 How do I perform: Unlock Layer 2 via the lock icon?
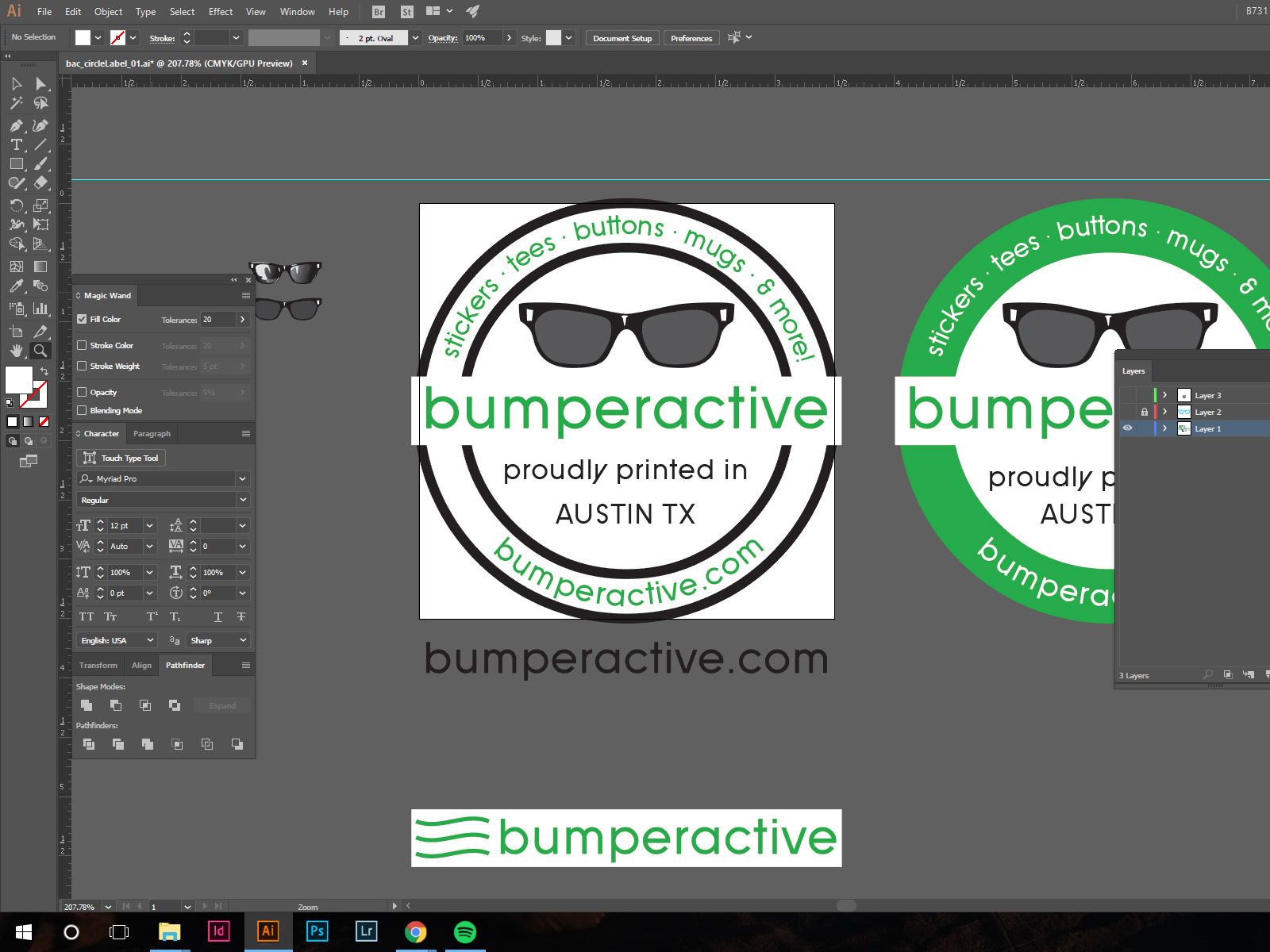coord(1144,412)
